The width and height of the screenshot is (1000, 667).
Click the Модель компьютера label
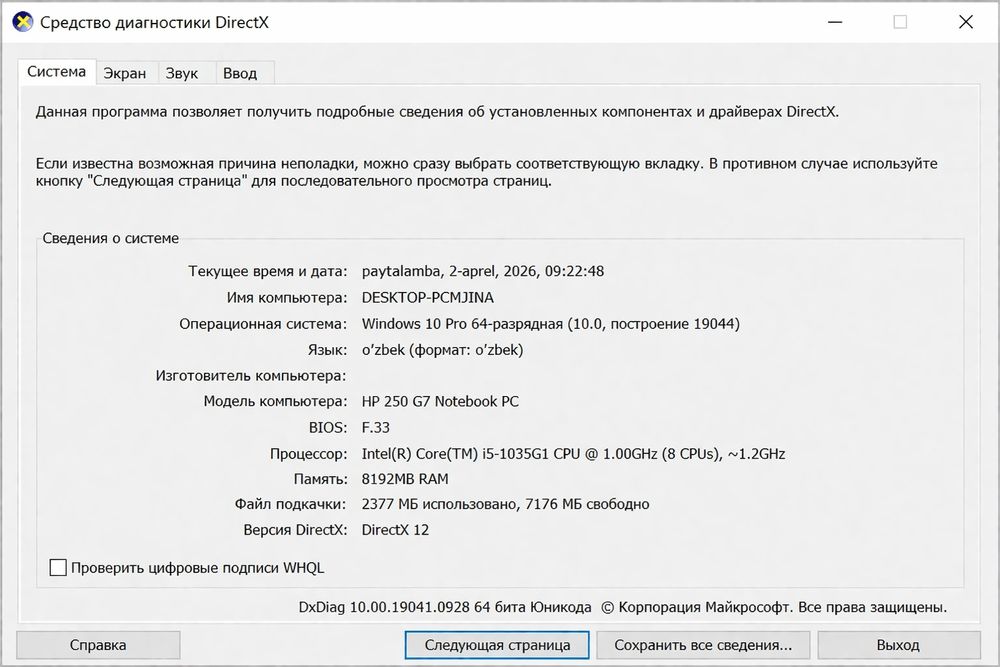(x=275, y=401)
